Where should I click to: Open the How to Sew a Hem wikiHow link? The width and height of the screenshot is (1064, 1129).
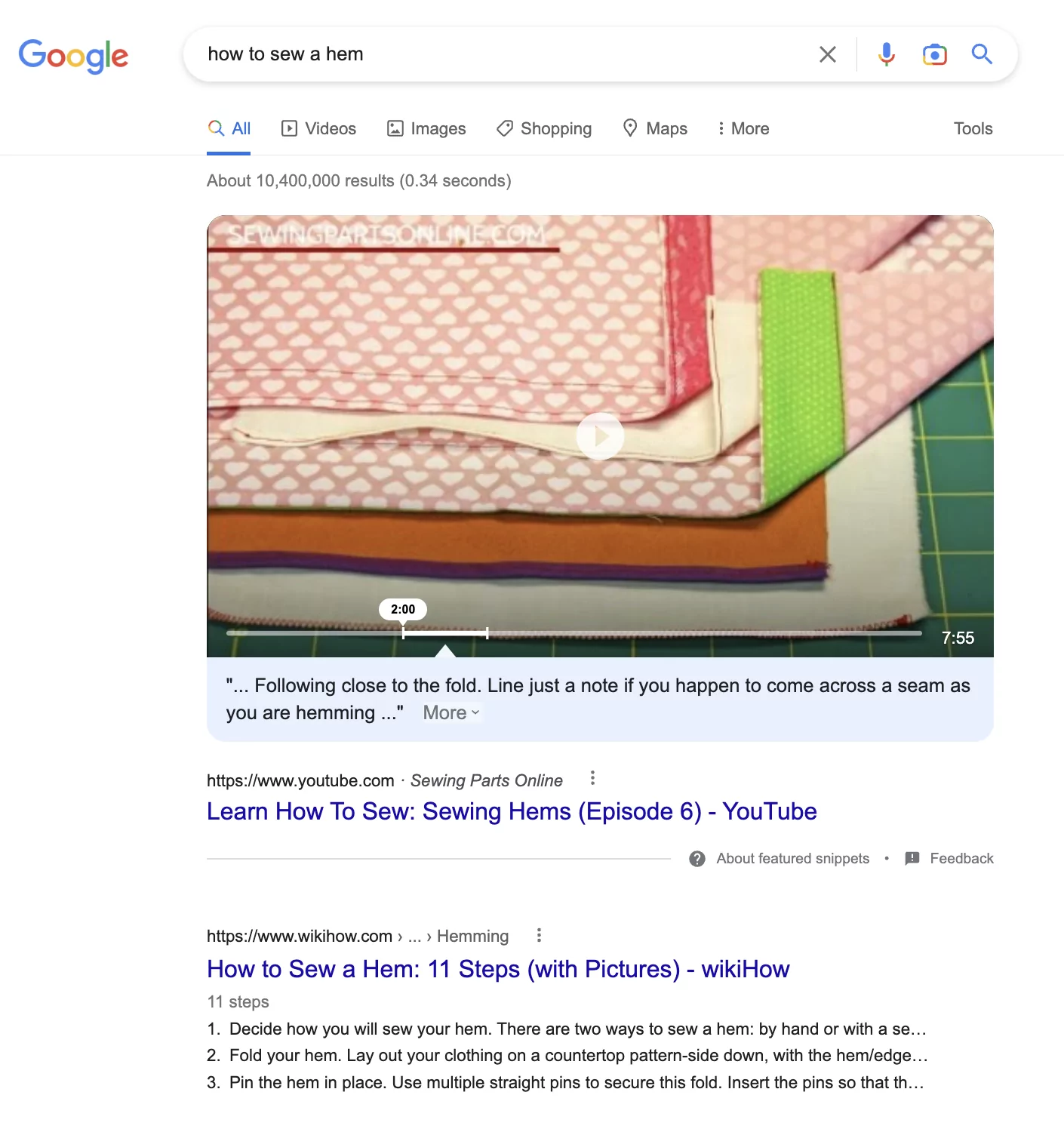pos(497,969)
